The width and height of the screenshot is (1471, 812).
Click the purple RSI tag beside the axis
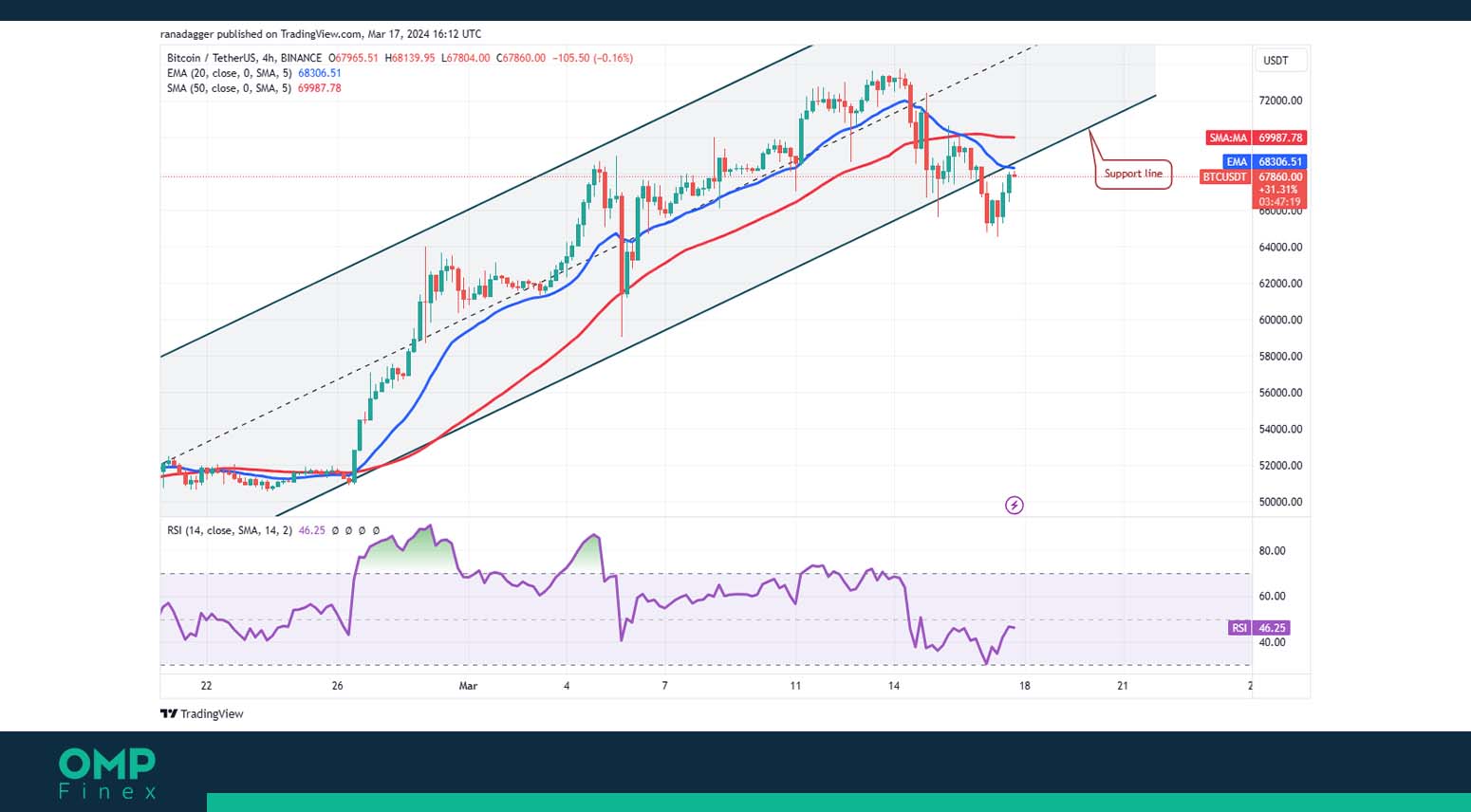pos(1238,628)
